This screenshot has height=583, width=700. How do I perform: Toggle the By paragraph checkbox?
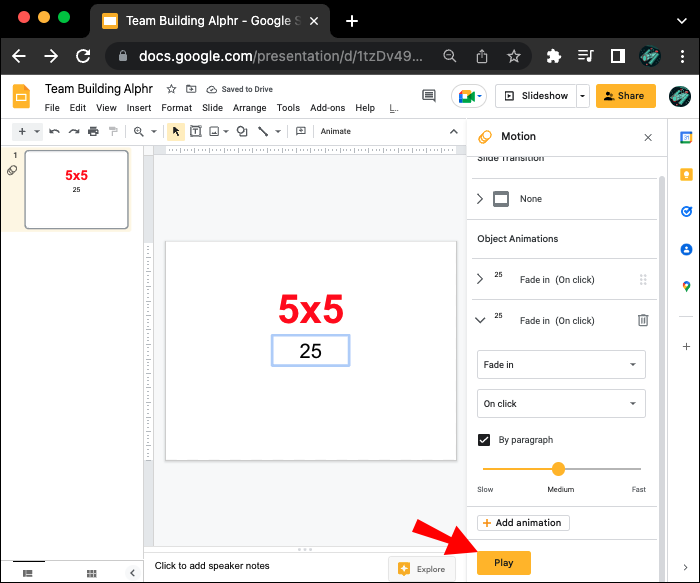[x=484, y=440]
